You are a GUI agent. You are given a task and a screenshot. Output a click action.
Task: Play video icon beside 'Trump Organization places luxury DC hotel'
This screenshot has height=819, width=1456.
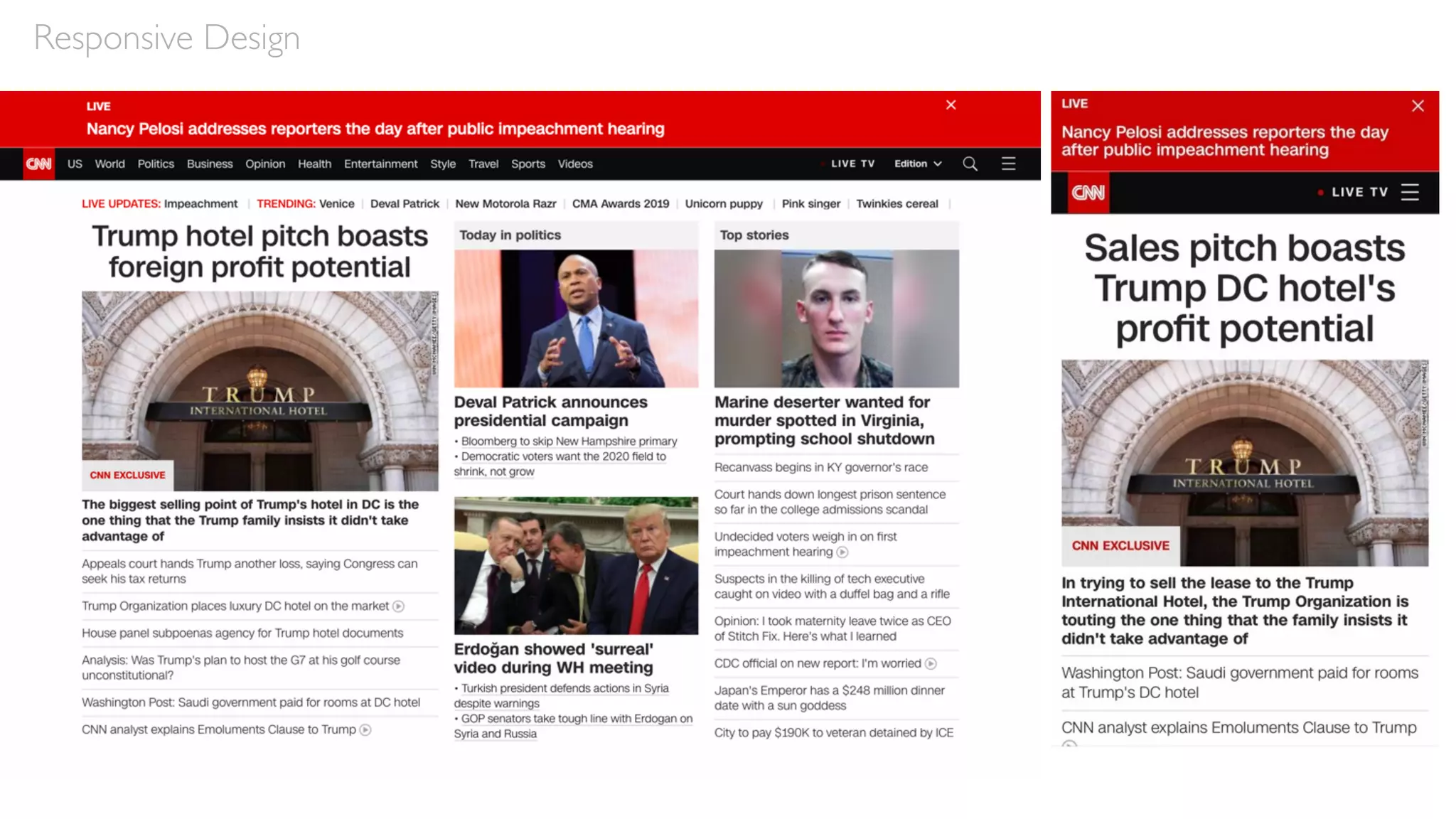(399, 606)
